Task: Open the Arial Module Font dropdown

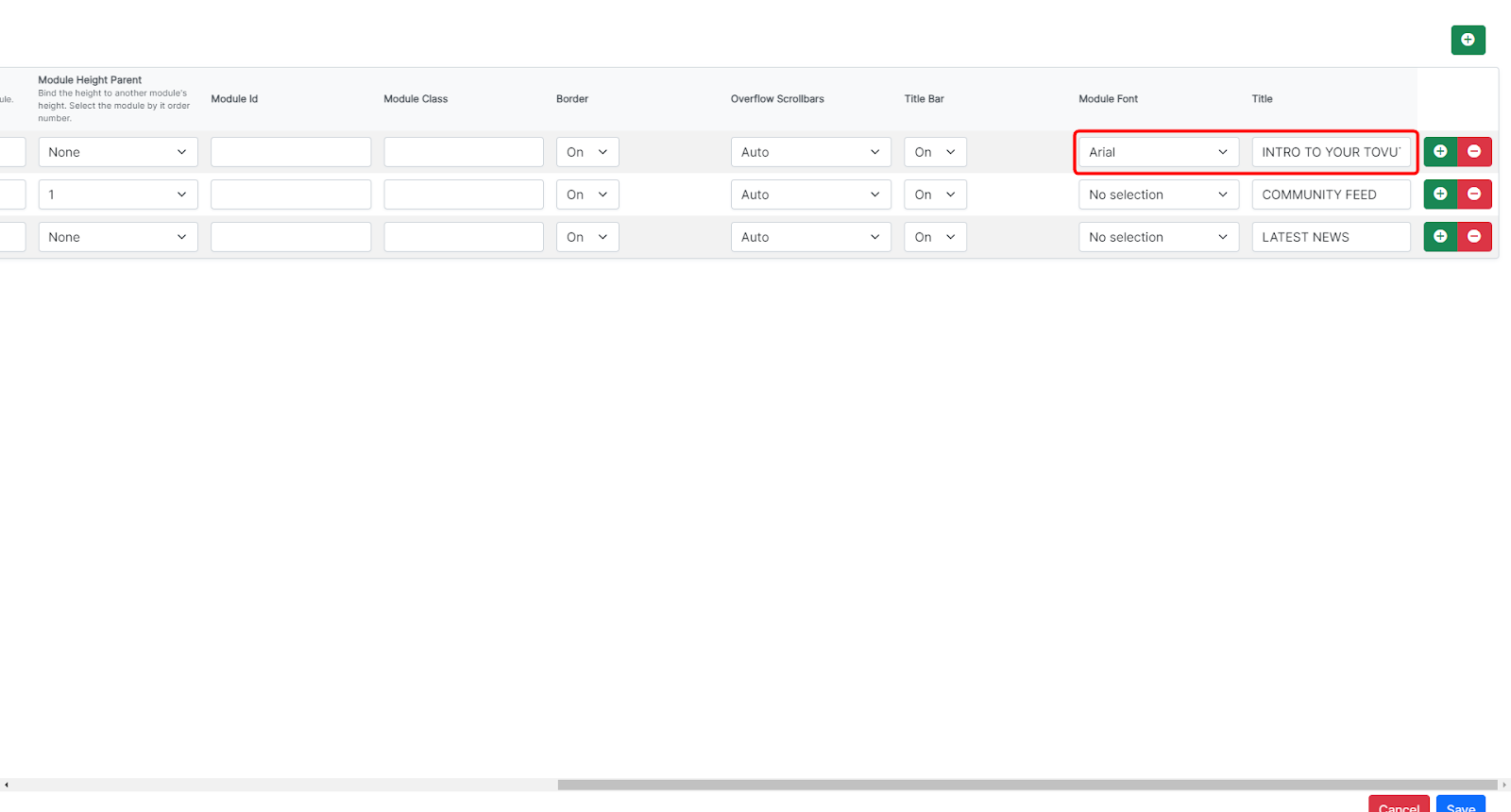Action: pyautogui.click(x=1159, y=152)
